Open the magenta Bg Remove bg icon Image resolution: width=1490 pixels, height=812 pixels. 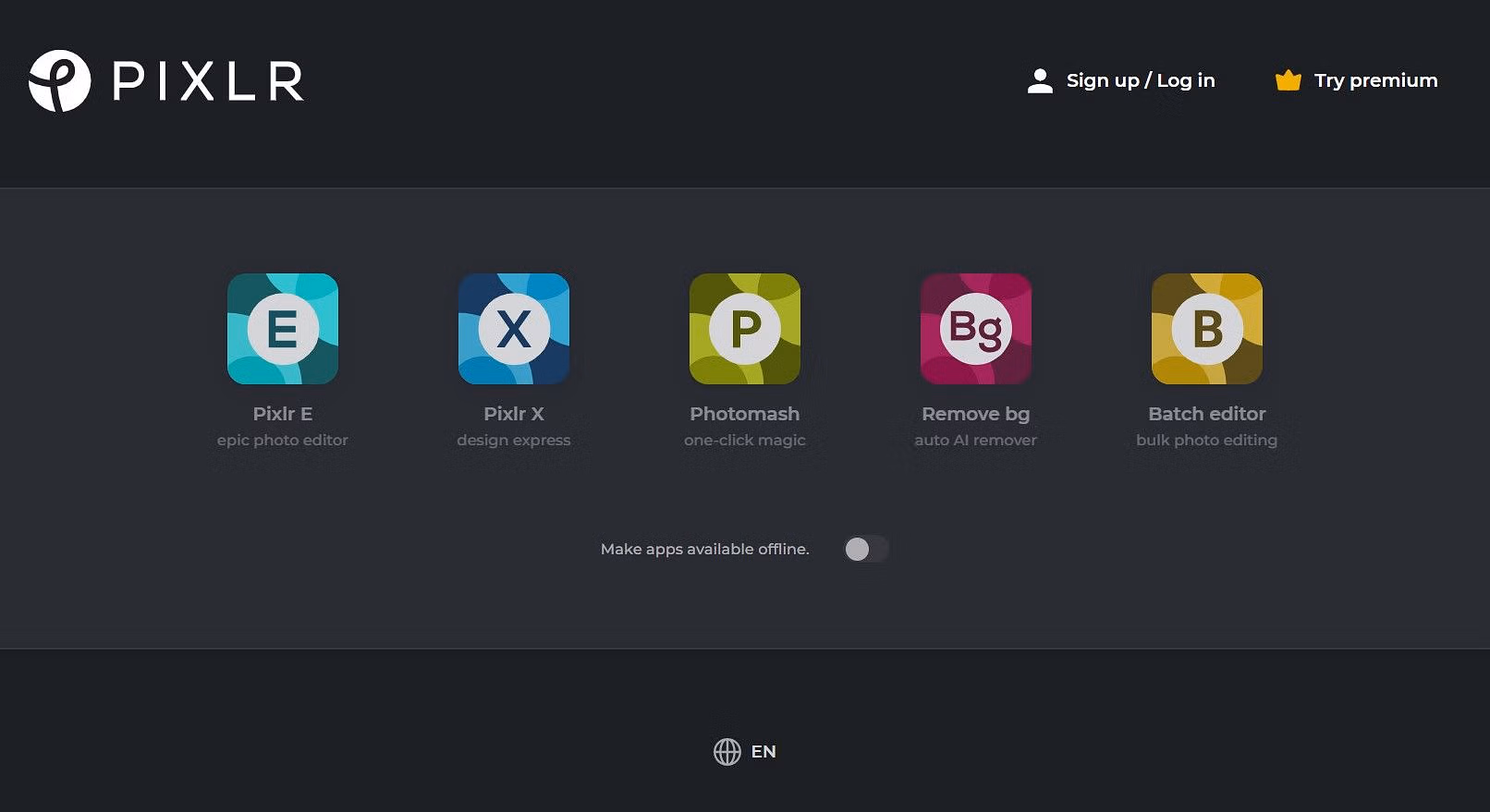976,329
